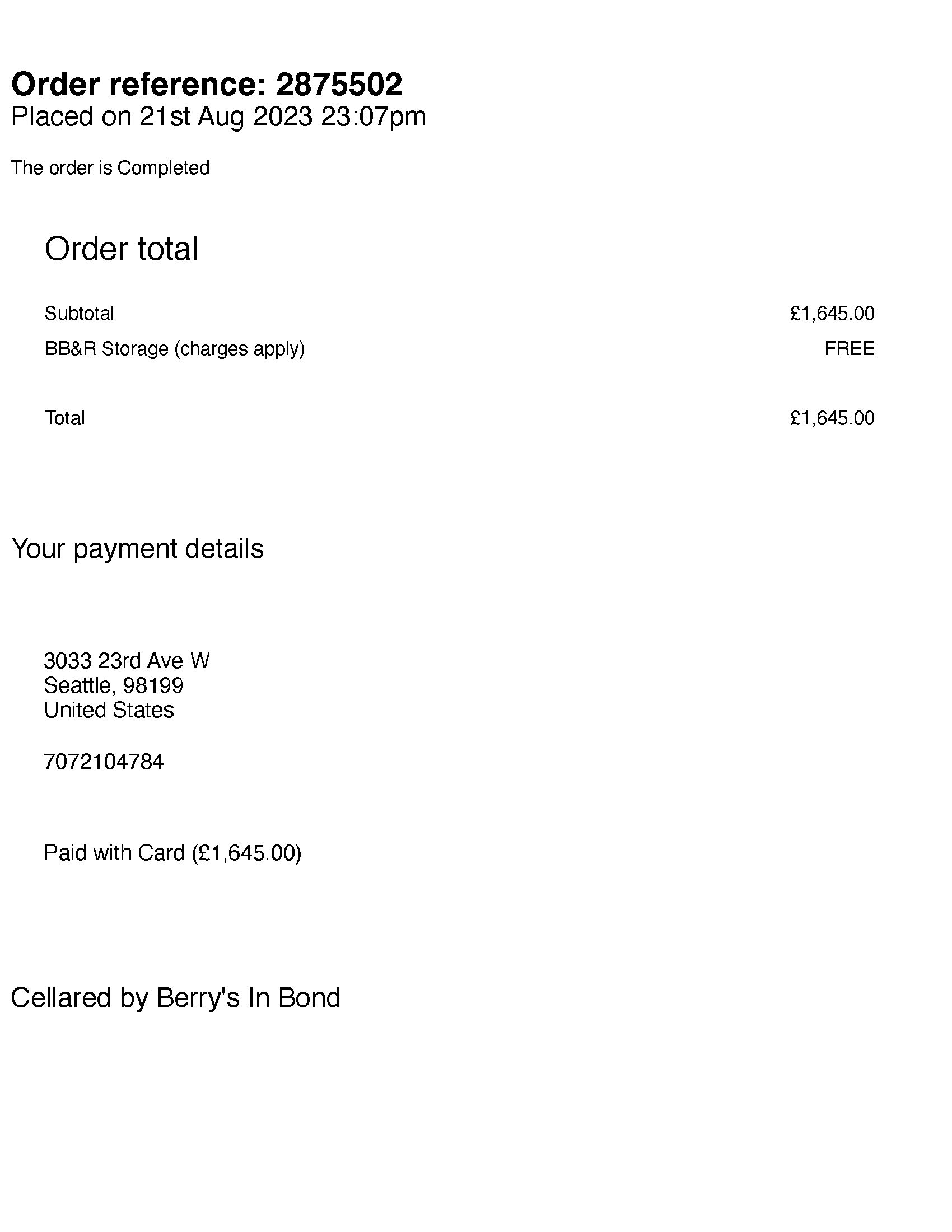952x1232 pixels.
Task: Click the Completed order status word
Action: click(163, 168)
